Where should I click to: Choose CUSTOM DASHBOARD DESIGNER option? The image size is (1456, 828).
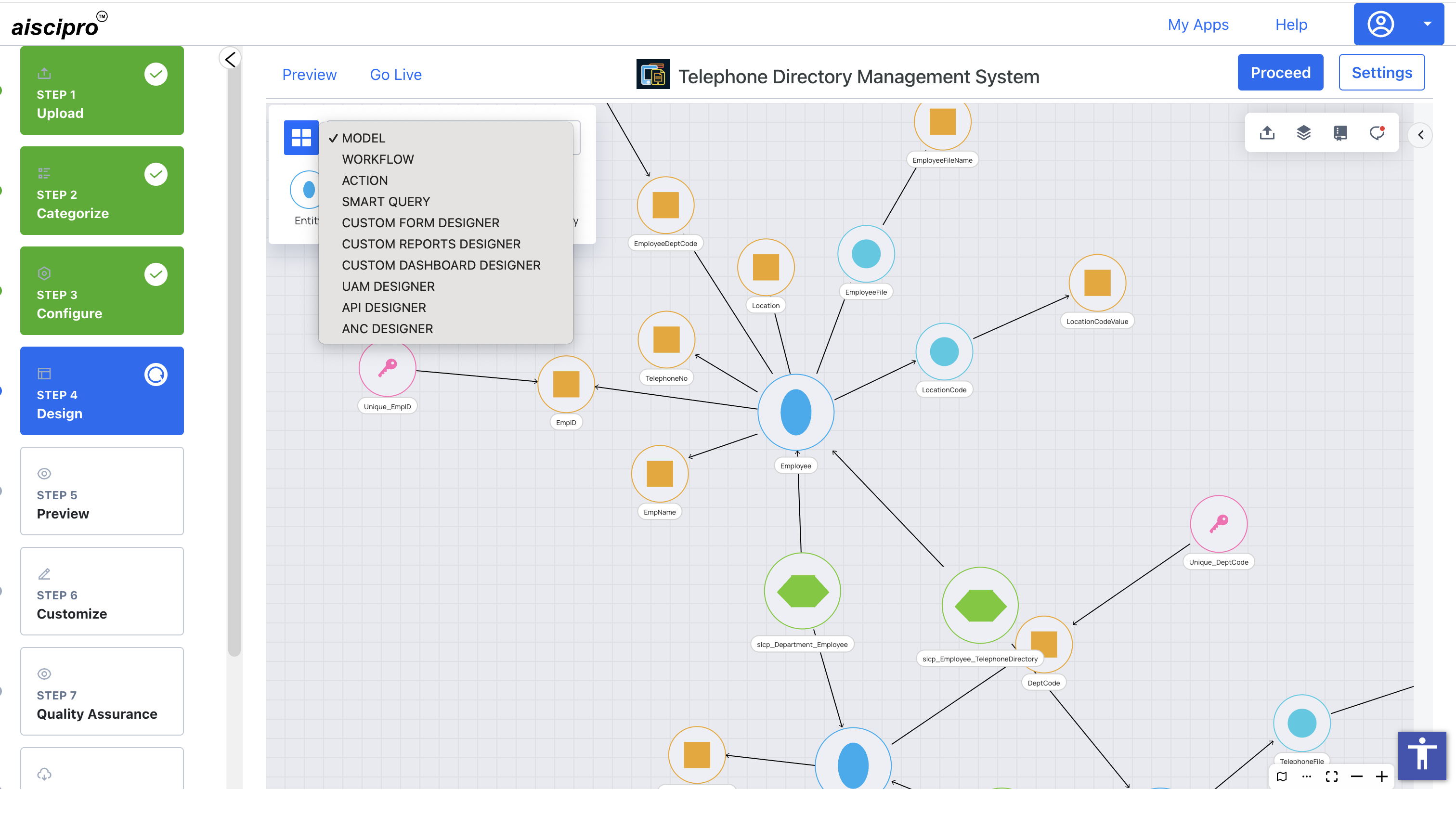[x=445, y=265]
